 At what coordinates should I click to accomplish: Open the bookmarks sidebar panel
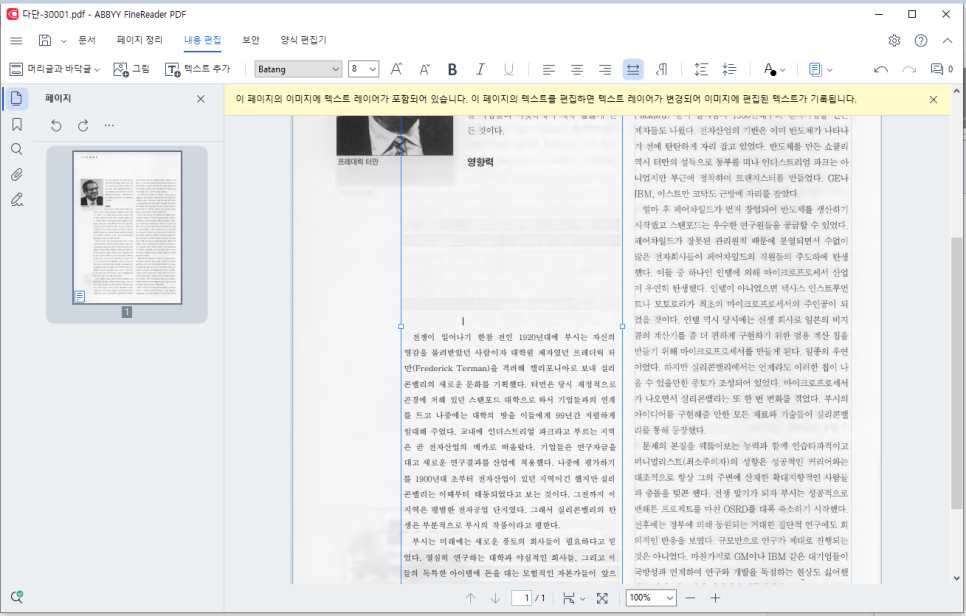tap(17, 124)
